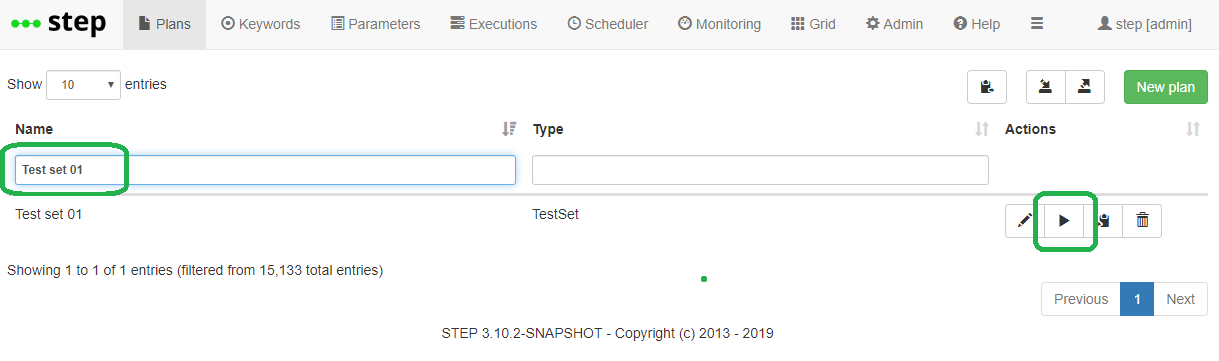Copy Test set 01 plan to clipboard
This screenshot has width=1219, height=361.
(x=1103, y=221)
